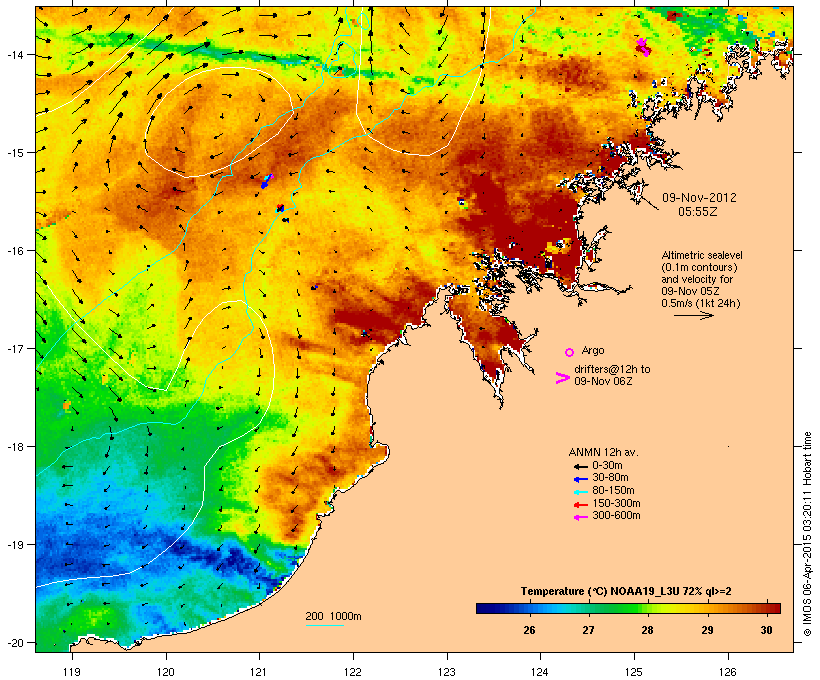Click the 'Temperature (°C) NOAA19_L3U 72% ql>=2' title

click(626, 592)
